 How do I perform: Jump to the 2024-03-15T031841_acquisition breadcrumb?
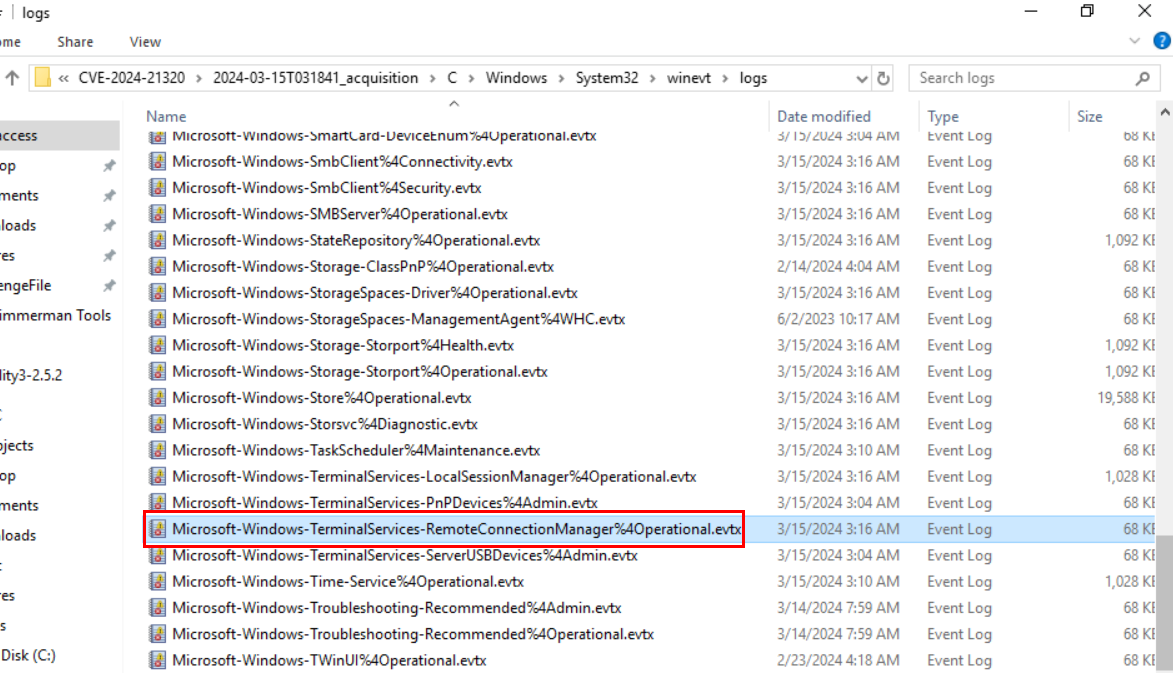click(x=316, y=78)
